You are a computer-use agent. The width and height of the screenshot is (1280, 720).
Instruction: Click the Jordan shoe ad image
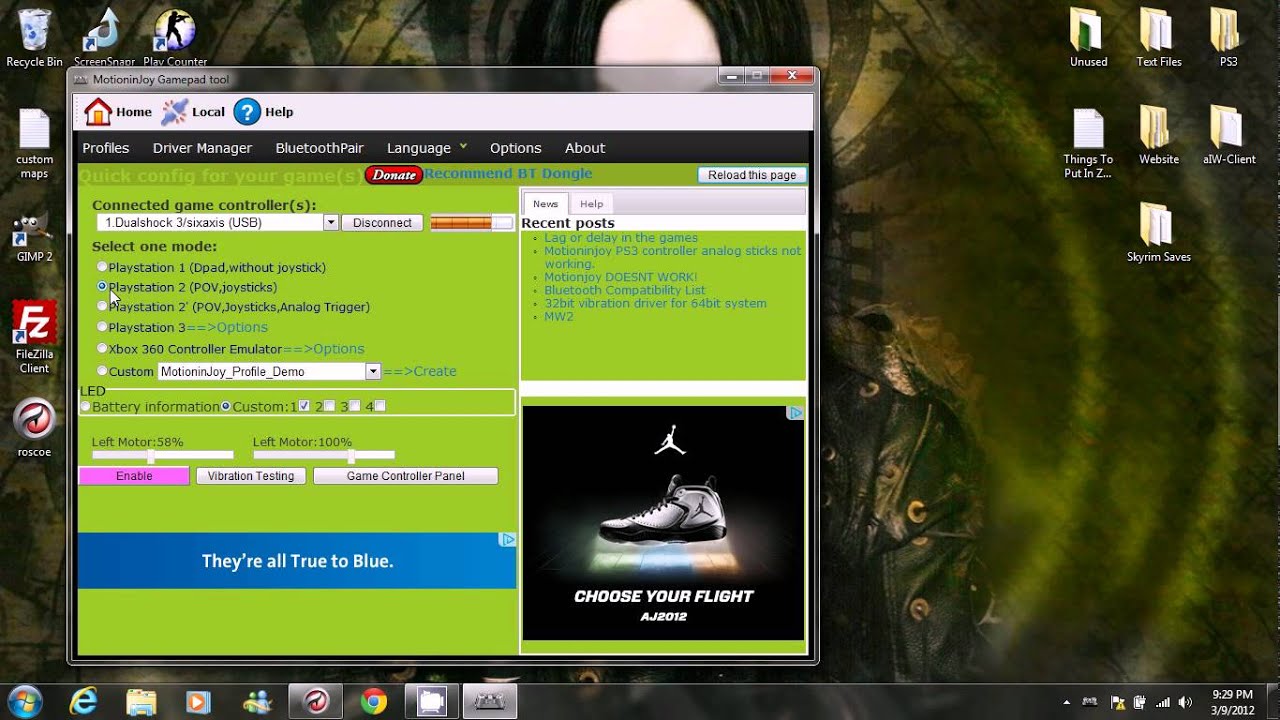click(x=663, y=522)
